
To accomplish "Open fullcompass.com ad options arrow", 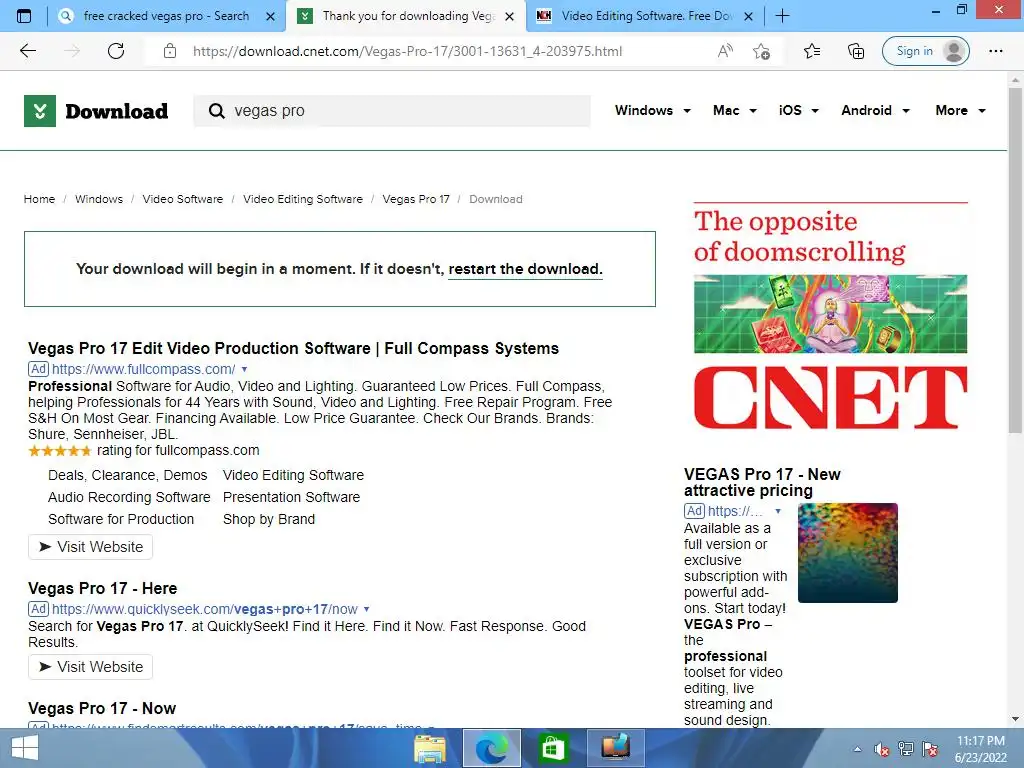I will click(x=244, y=370).
